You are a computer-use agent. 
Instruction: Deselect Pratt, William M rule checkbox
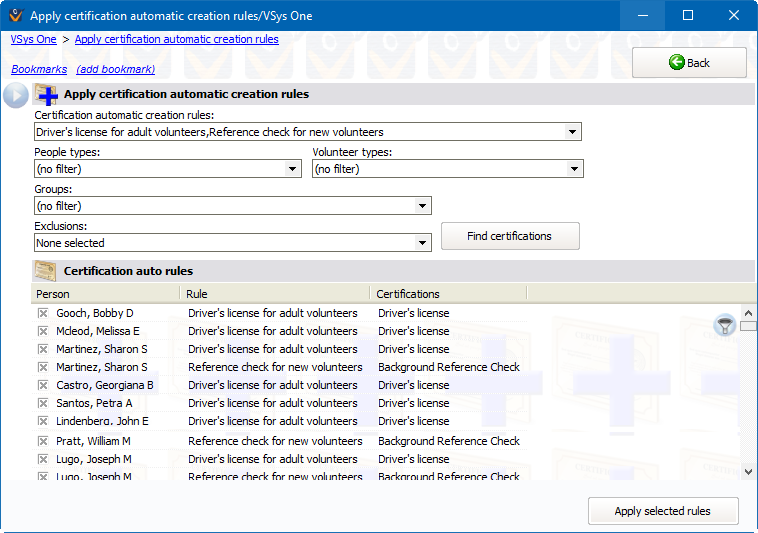43,441
